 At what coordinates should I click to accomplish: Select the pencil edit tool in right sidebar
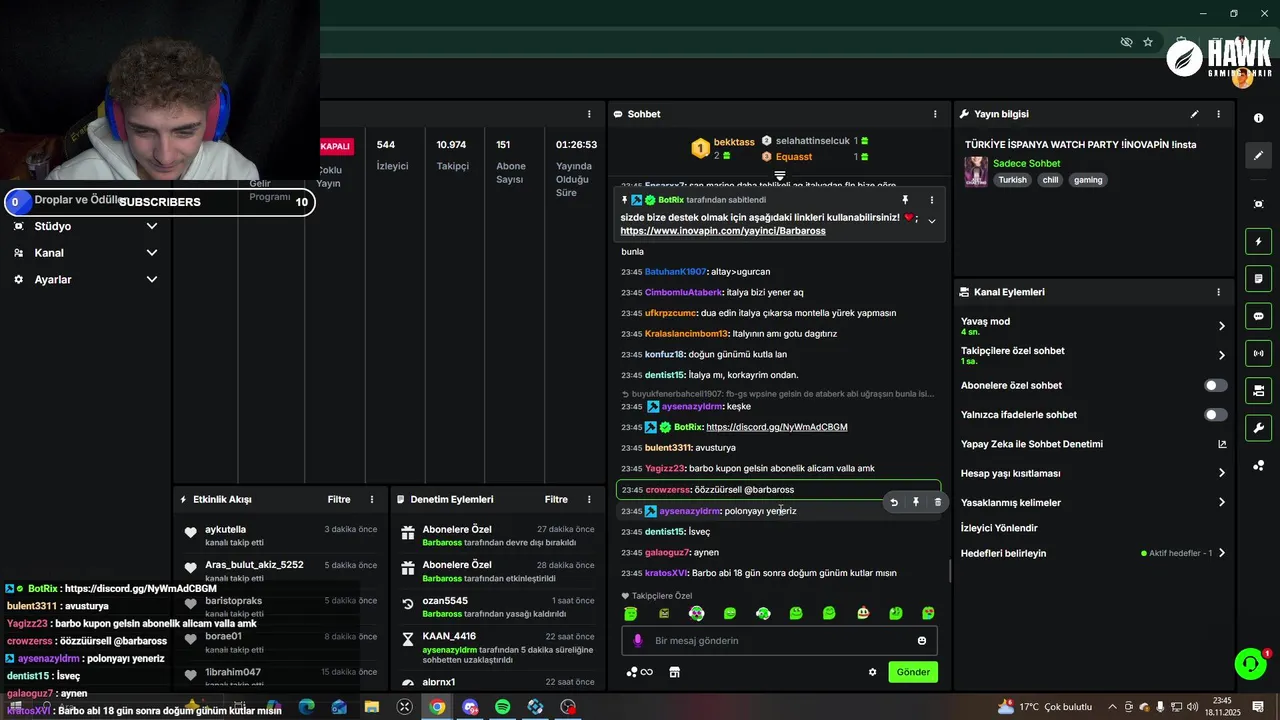(x=1258, y=156)
